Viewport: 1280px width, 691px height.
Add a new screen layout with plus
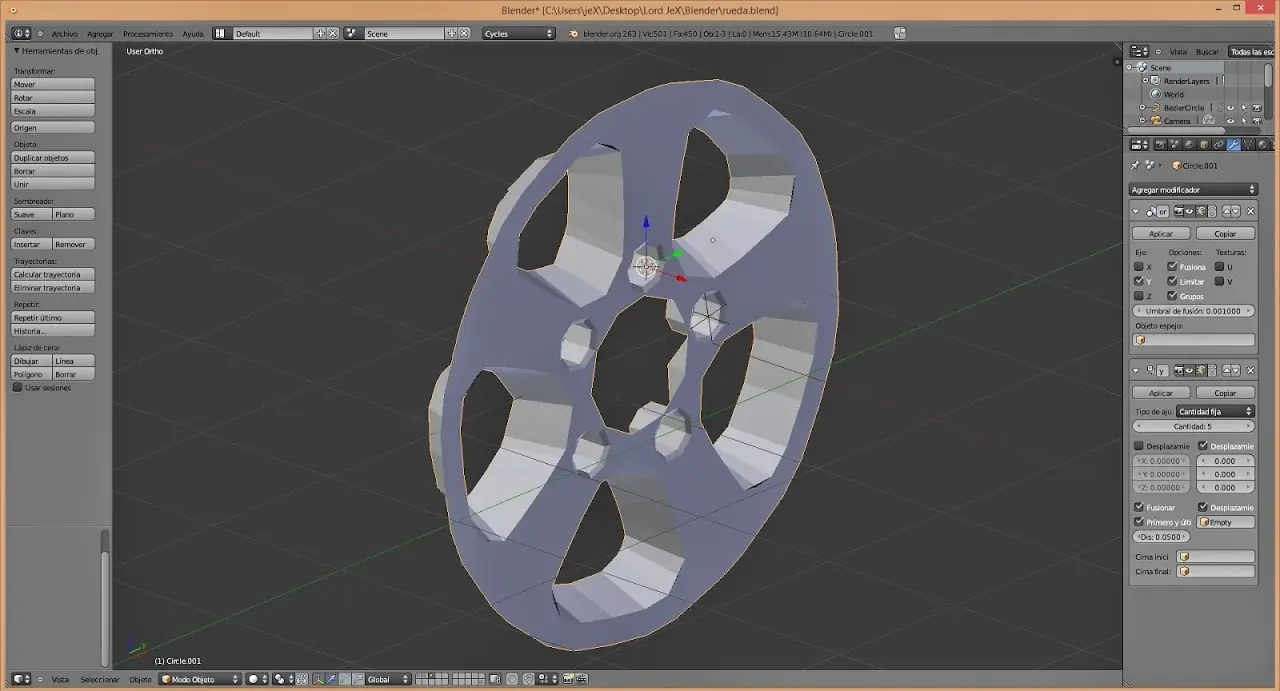coord(321,33)
